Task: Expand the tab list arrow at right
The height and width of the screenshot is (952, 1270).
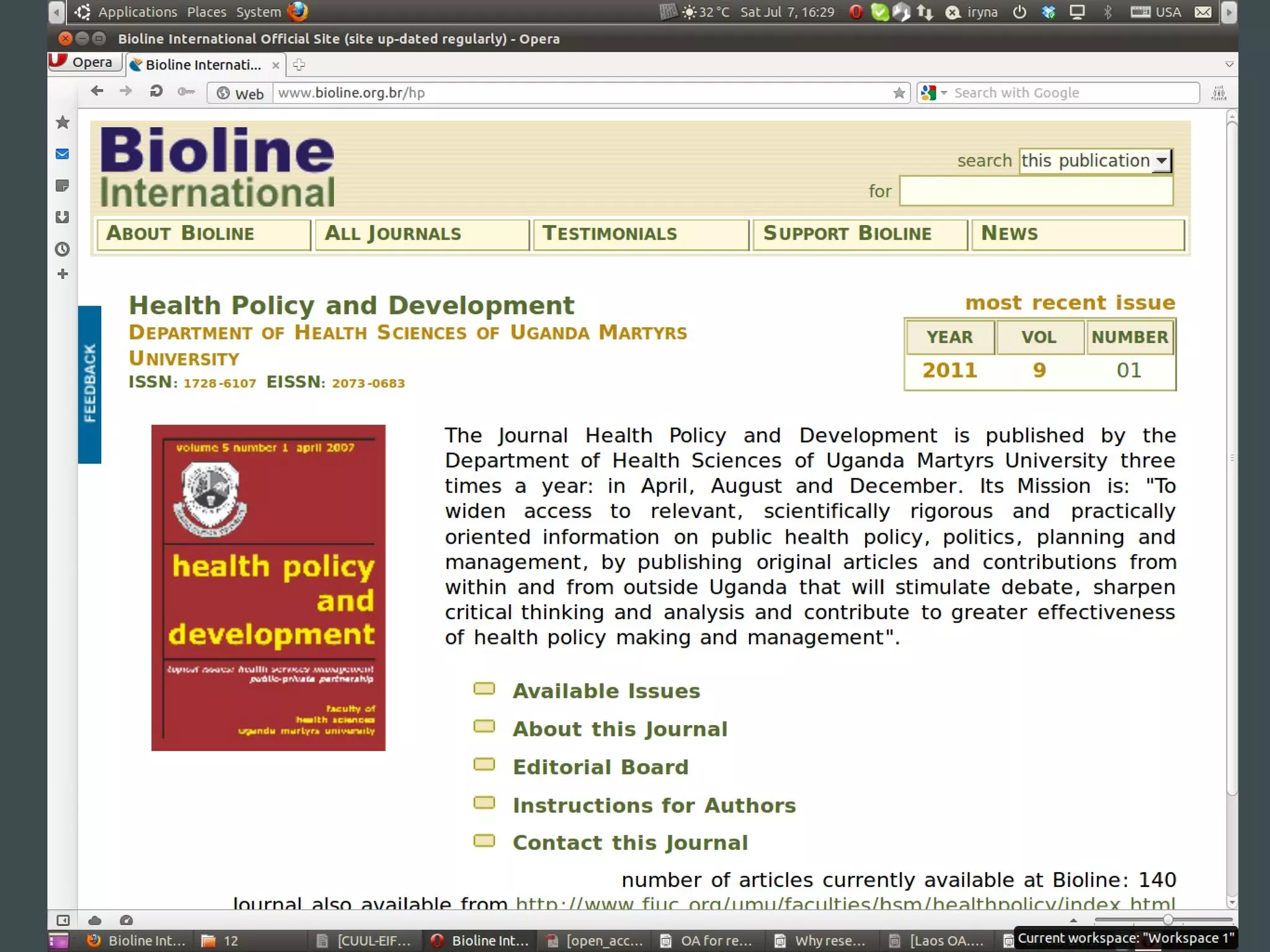Action: (x=1229, y=64)
